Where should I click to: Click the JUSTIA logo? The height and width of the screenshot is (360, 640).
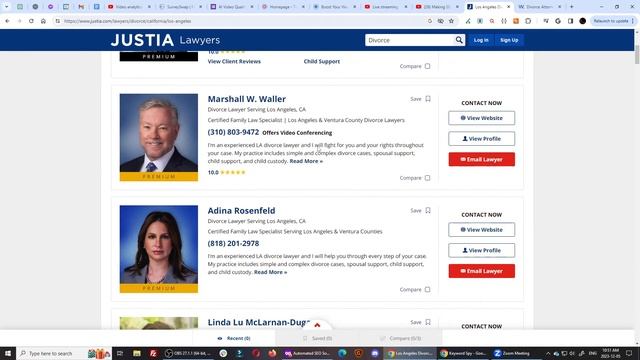[x=142, y=40]
